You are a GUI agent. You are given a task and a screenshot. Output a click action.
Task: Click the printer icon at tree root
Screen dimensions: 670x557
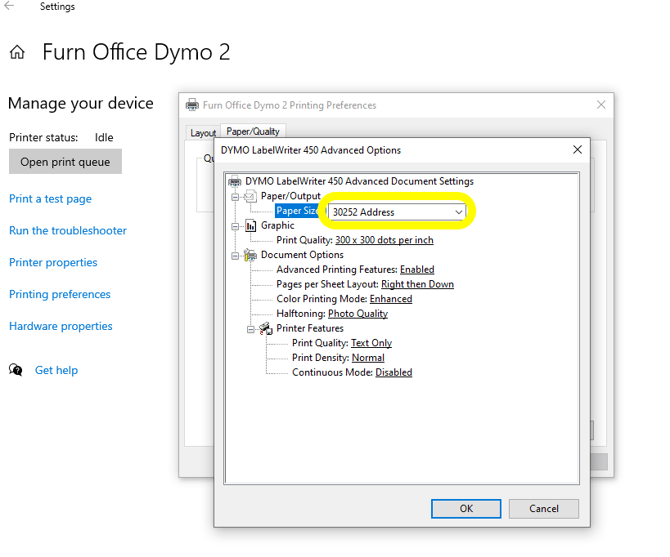coord(235,182)
